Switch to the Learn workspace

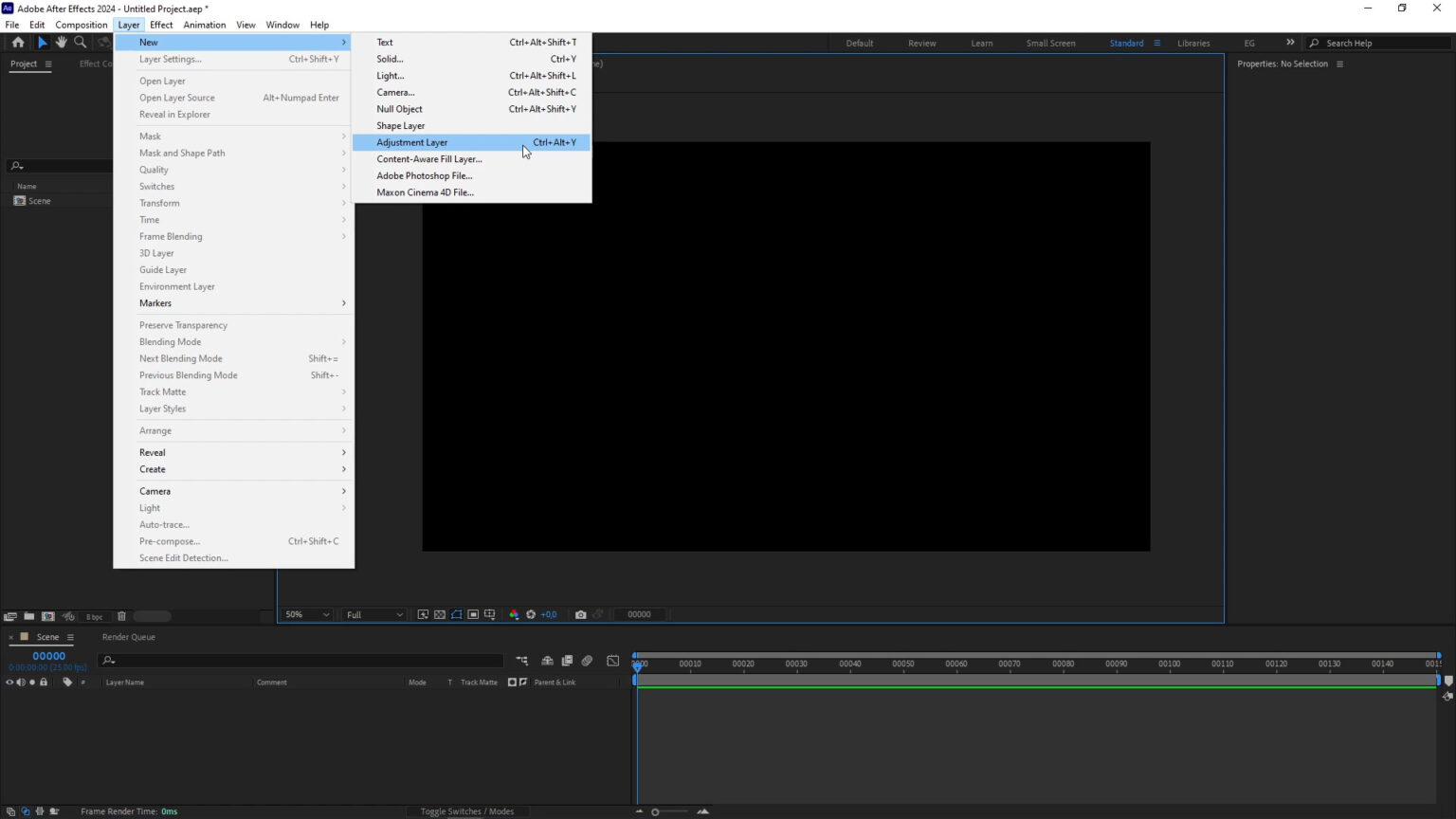(981, 43)
